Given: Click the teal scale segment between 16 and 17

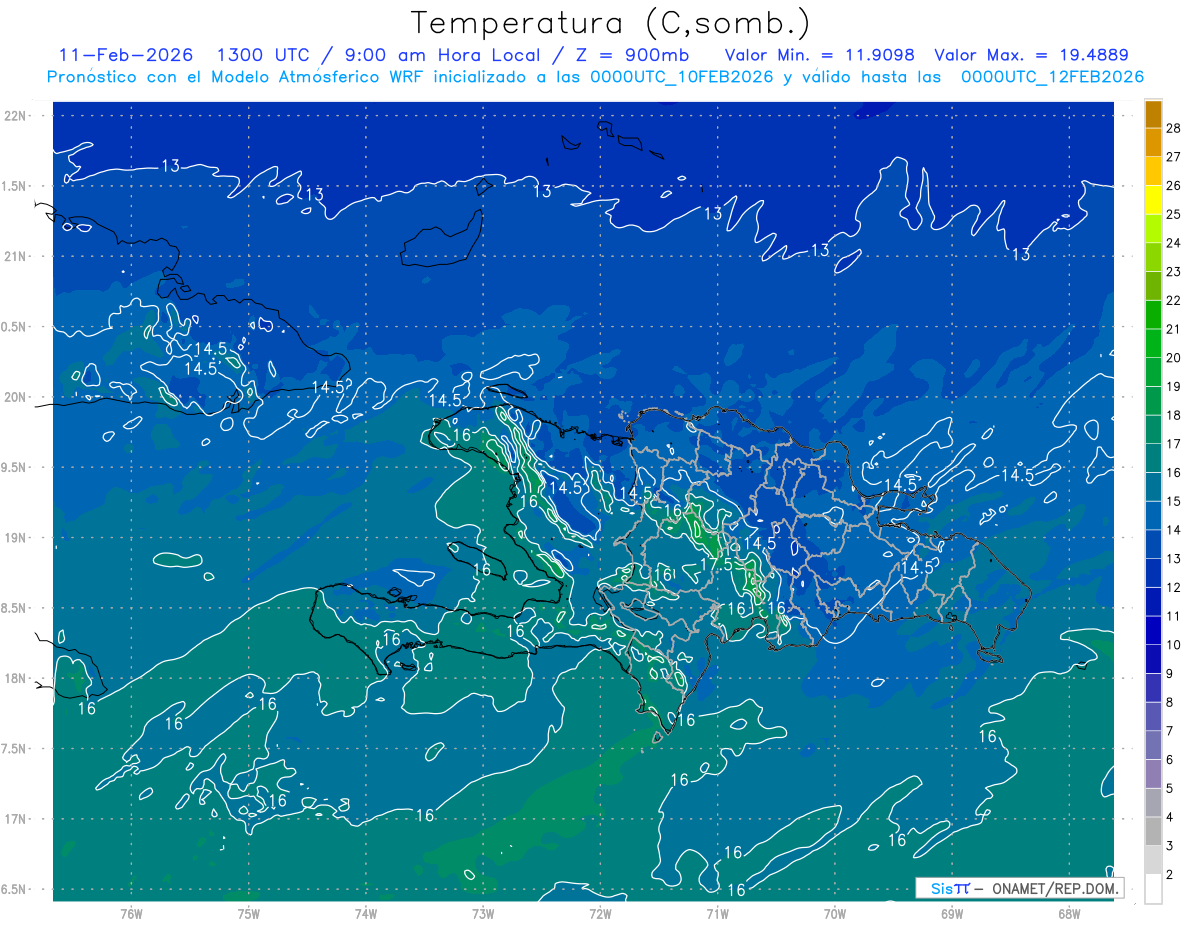Looking at the screenshot, I should 1153,459.
